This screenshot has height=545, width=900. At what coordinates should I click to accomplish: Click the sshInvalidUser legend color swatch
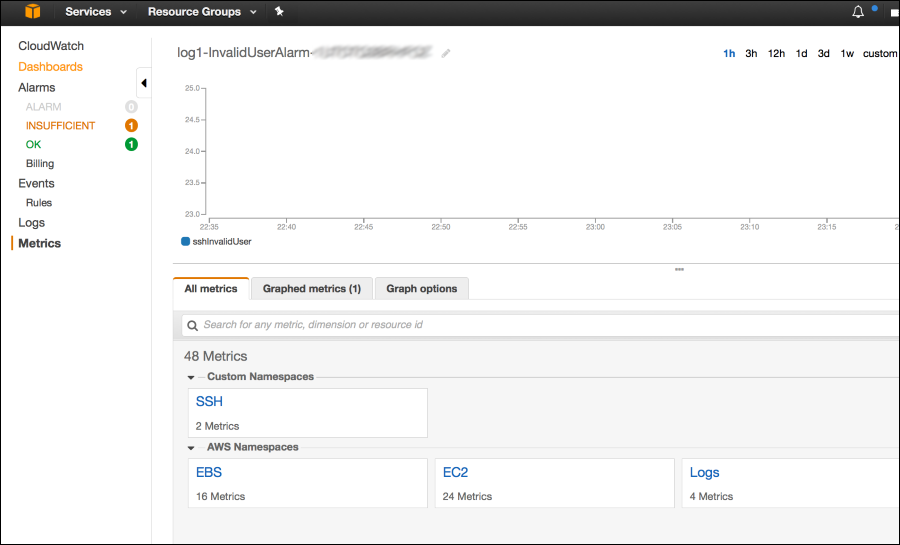coord(185,242)
